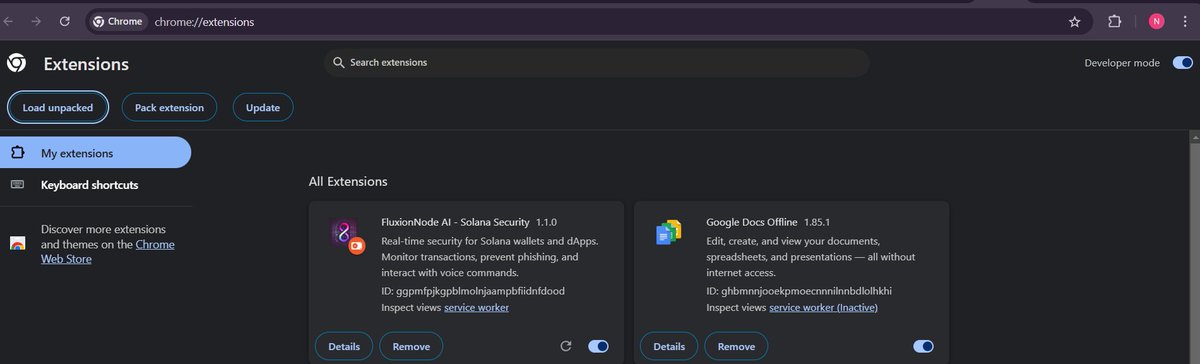Select ID ggpmfpjkgpblmolnjaampbfiidnfdood text
1200x364 pixels.
(473, 291)
